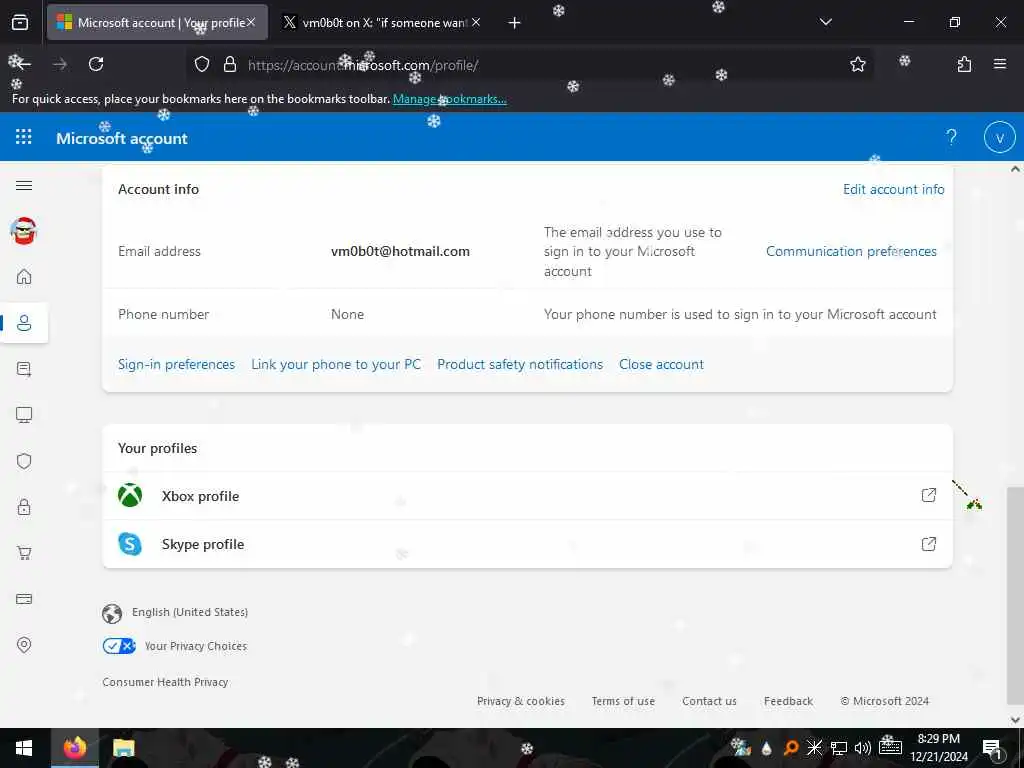Open Firefox View button
Viewport: 1024px width, 768px height.
coord(20,22)
